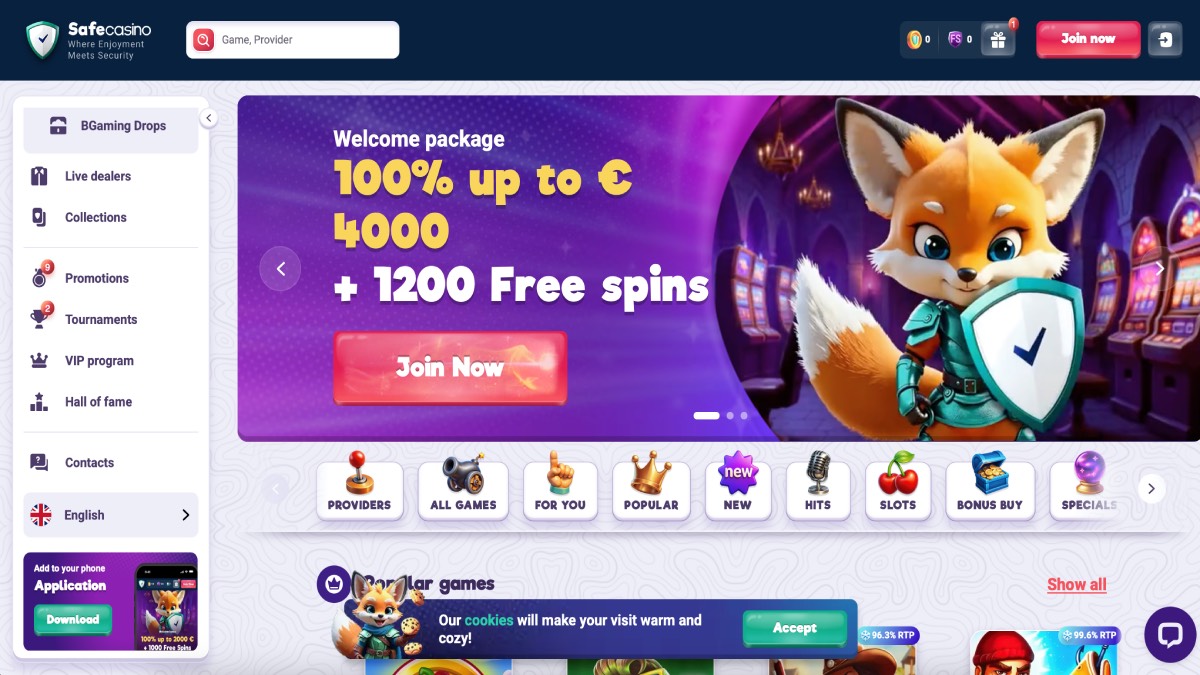The height and width of the screenshot is (675, 1200).
Task: Click the Game, Provider search field
Action: [x=293, y=40]
